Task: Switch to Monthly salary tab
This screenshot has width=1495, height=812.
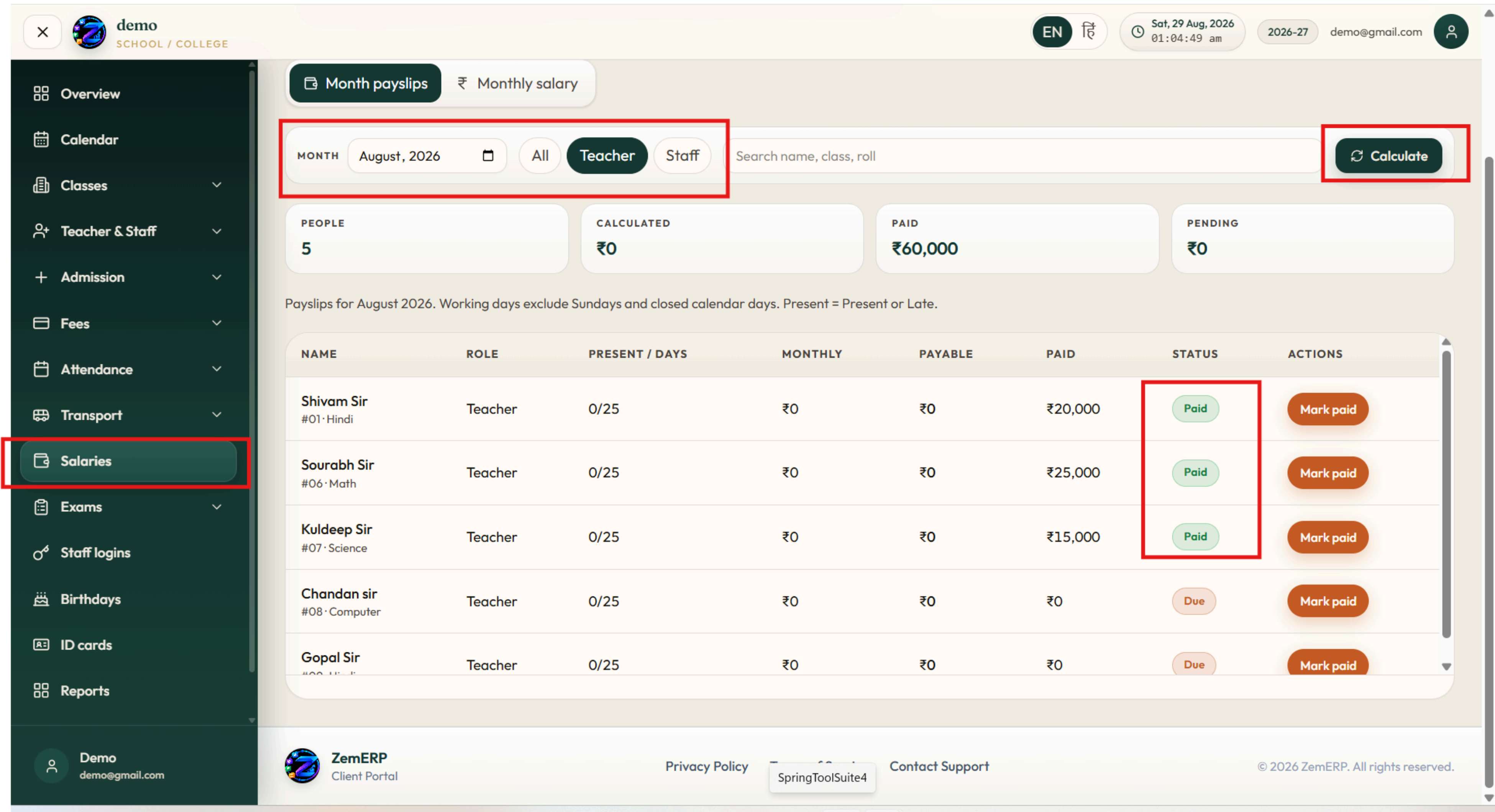Action: (x=518, y=83)
